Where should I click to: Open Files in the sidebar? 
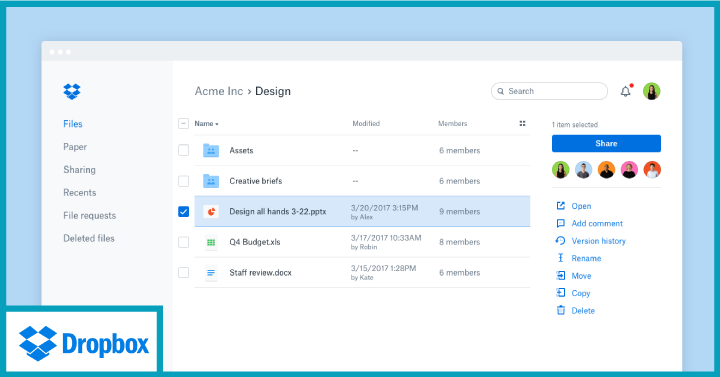(73, 124)
